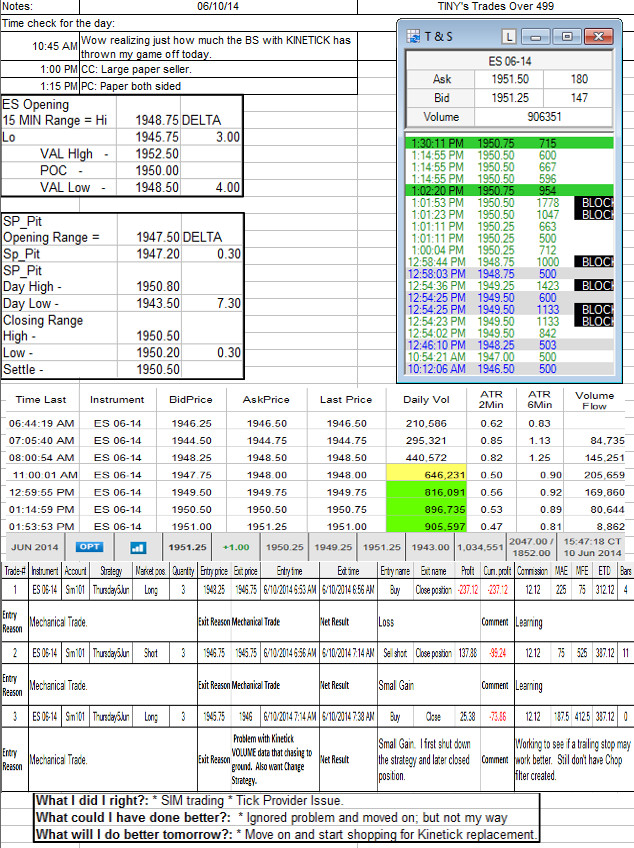
Task: Click the T & S window title icon
Action: tap(413, 37)
